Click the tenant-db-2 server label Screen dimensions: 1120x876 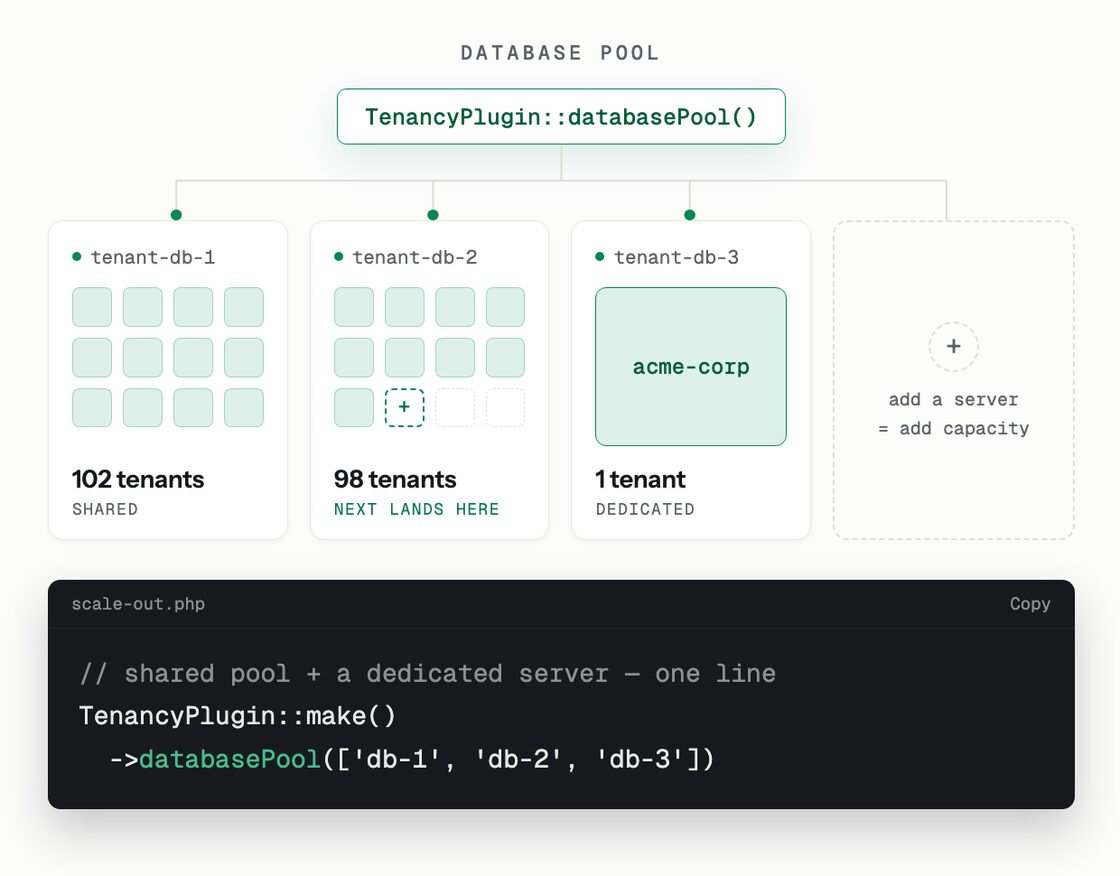(x=415, y=257)
